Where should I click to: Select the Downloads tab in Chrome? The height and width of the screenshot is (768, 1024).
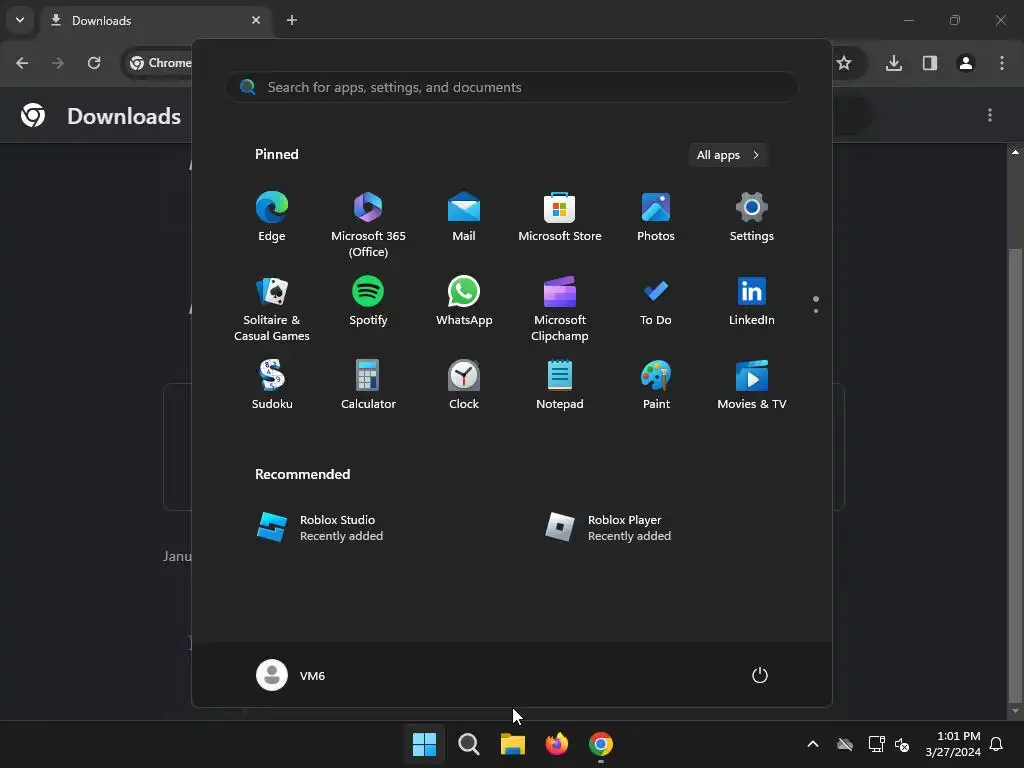157,20
